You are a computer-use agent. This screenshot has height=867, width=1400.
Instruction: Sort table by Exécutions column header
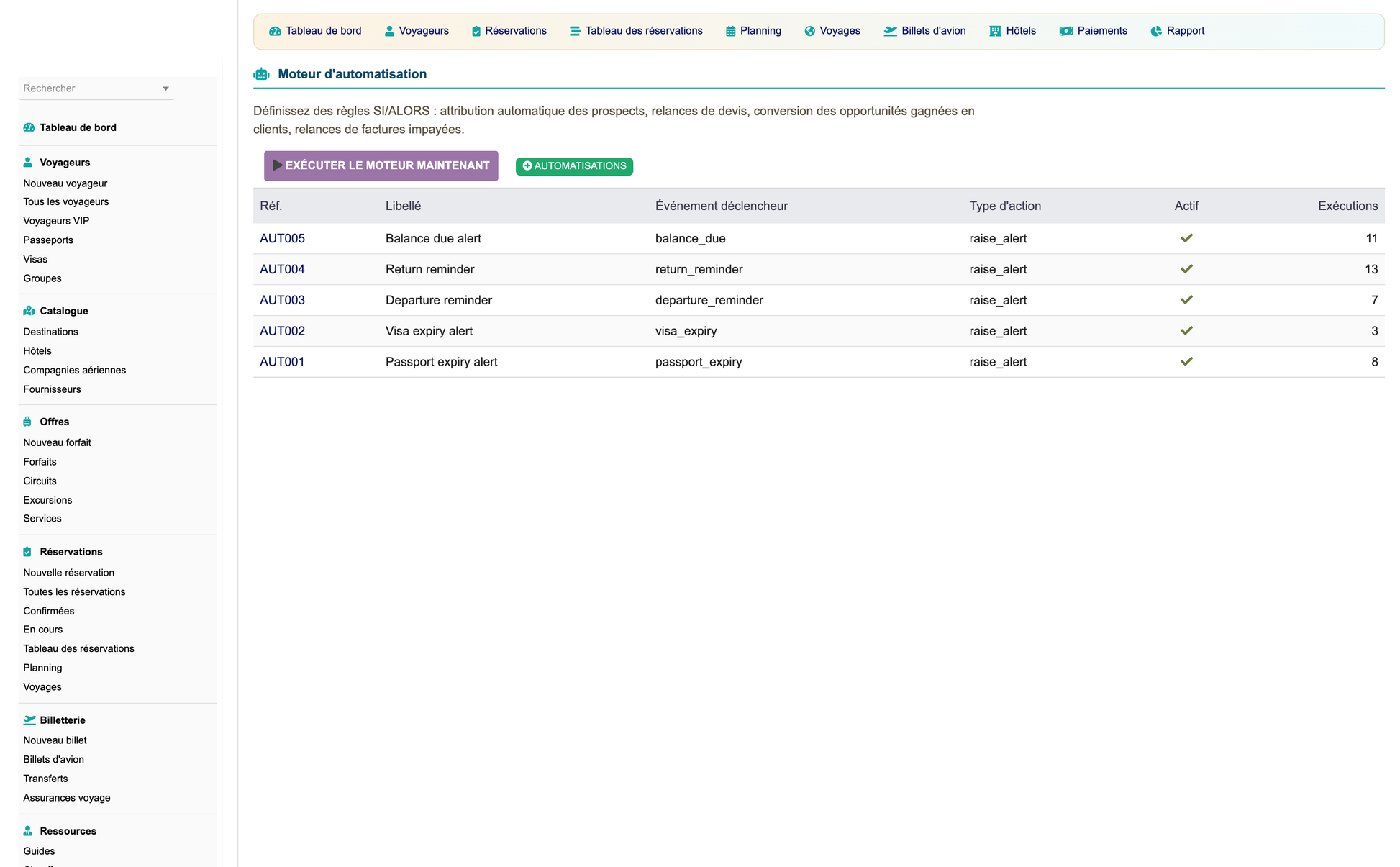pos(1347,206)
